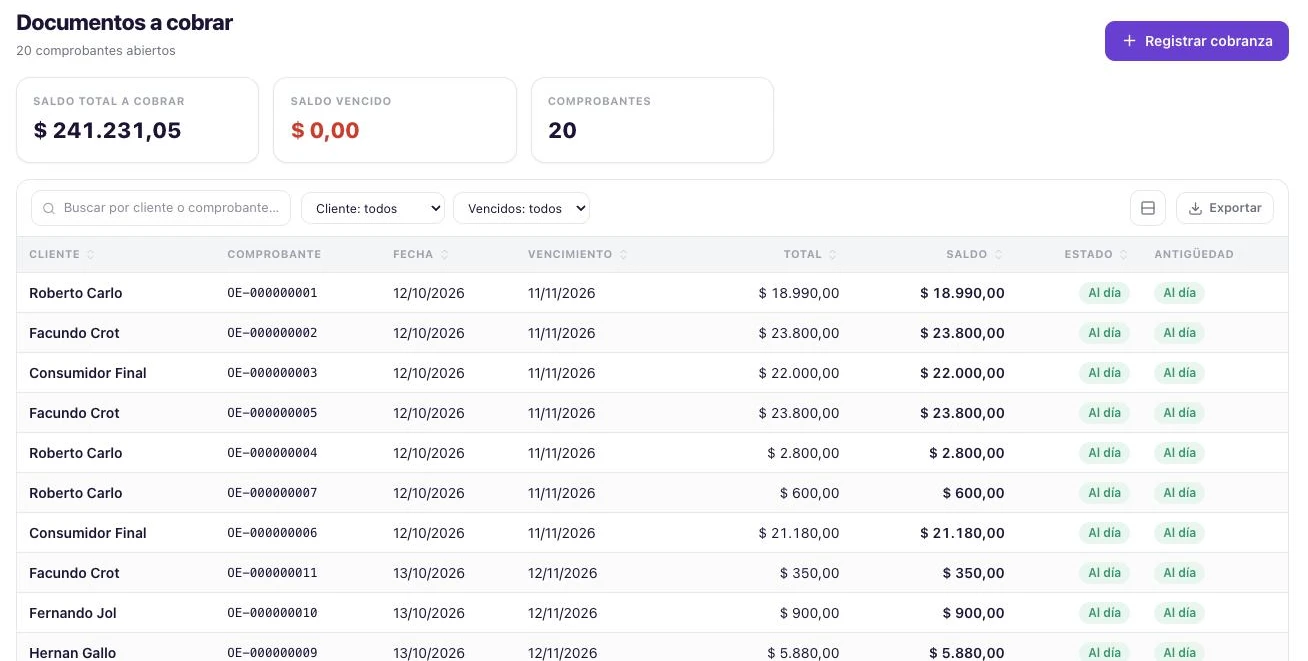Click the $ 900,00 total for Fernando Jol
This screenshot has width=1308, height=661.
pyautogui.click(x=810, y=613)
